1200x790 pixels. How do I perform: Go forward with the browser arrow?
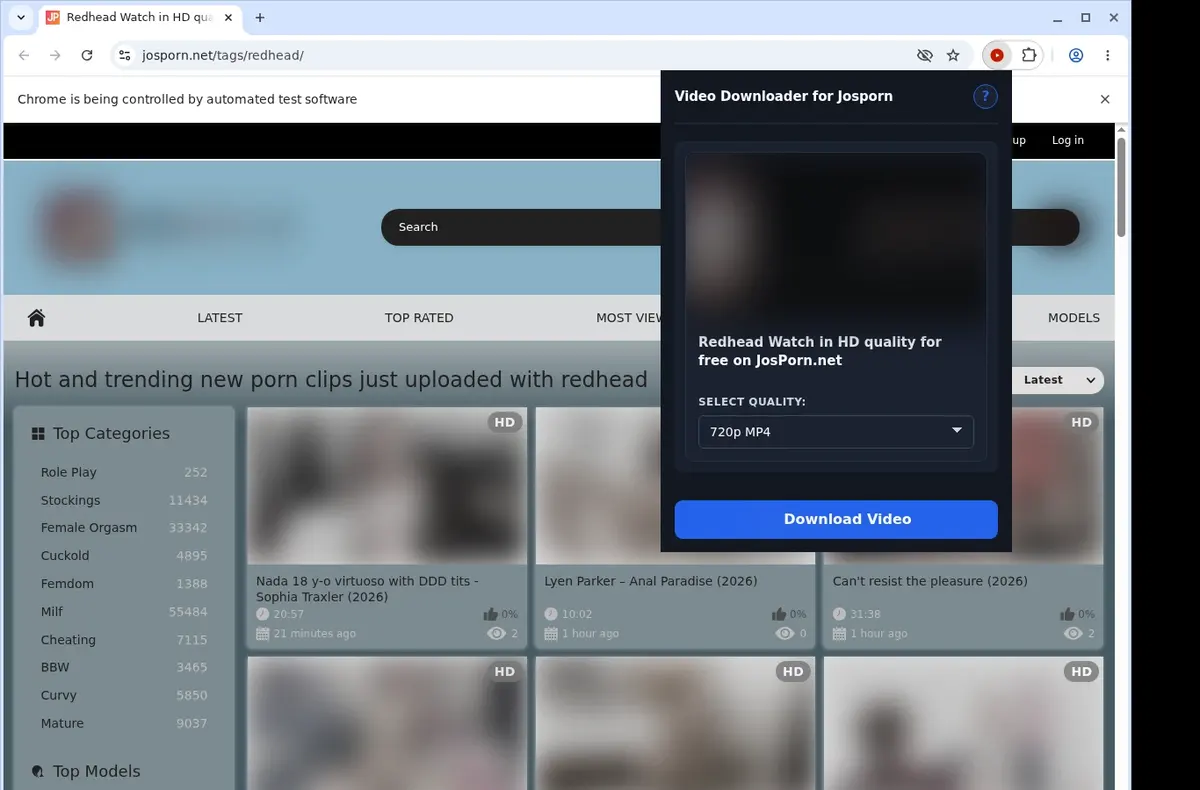coord(56,56)
